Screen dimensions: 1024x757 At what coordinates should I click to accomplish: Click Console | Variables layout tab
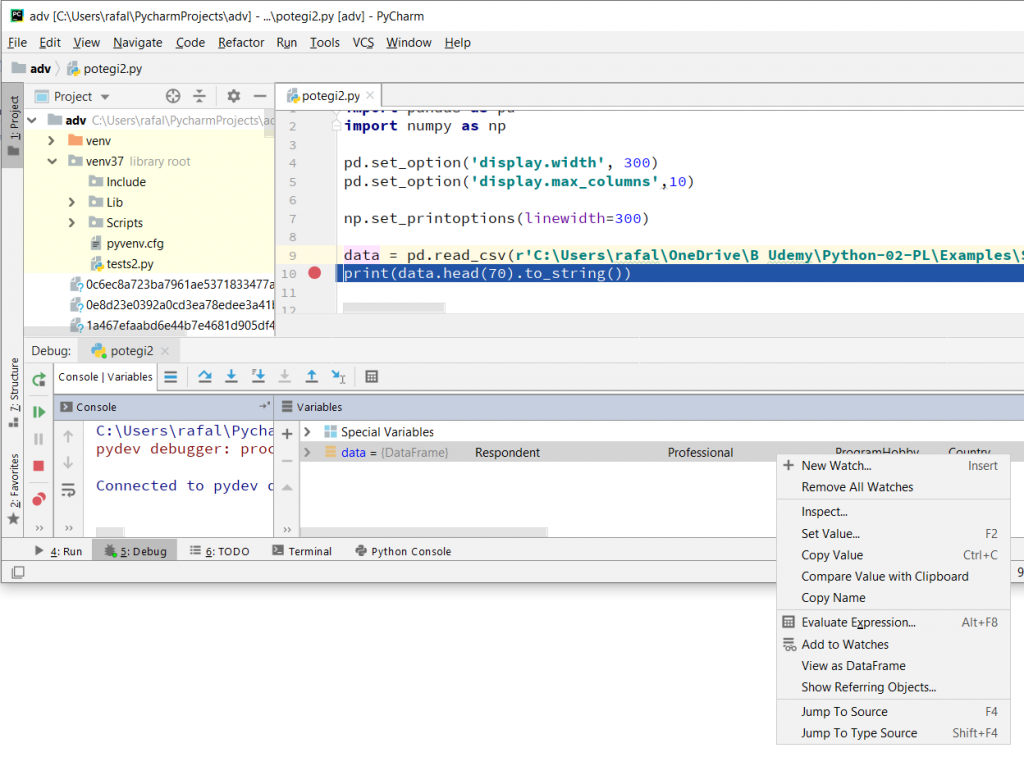point(105,377)
